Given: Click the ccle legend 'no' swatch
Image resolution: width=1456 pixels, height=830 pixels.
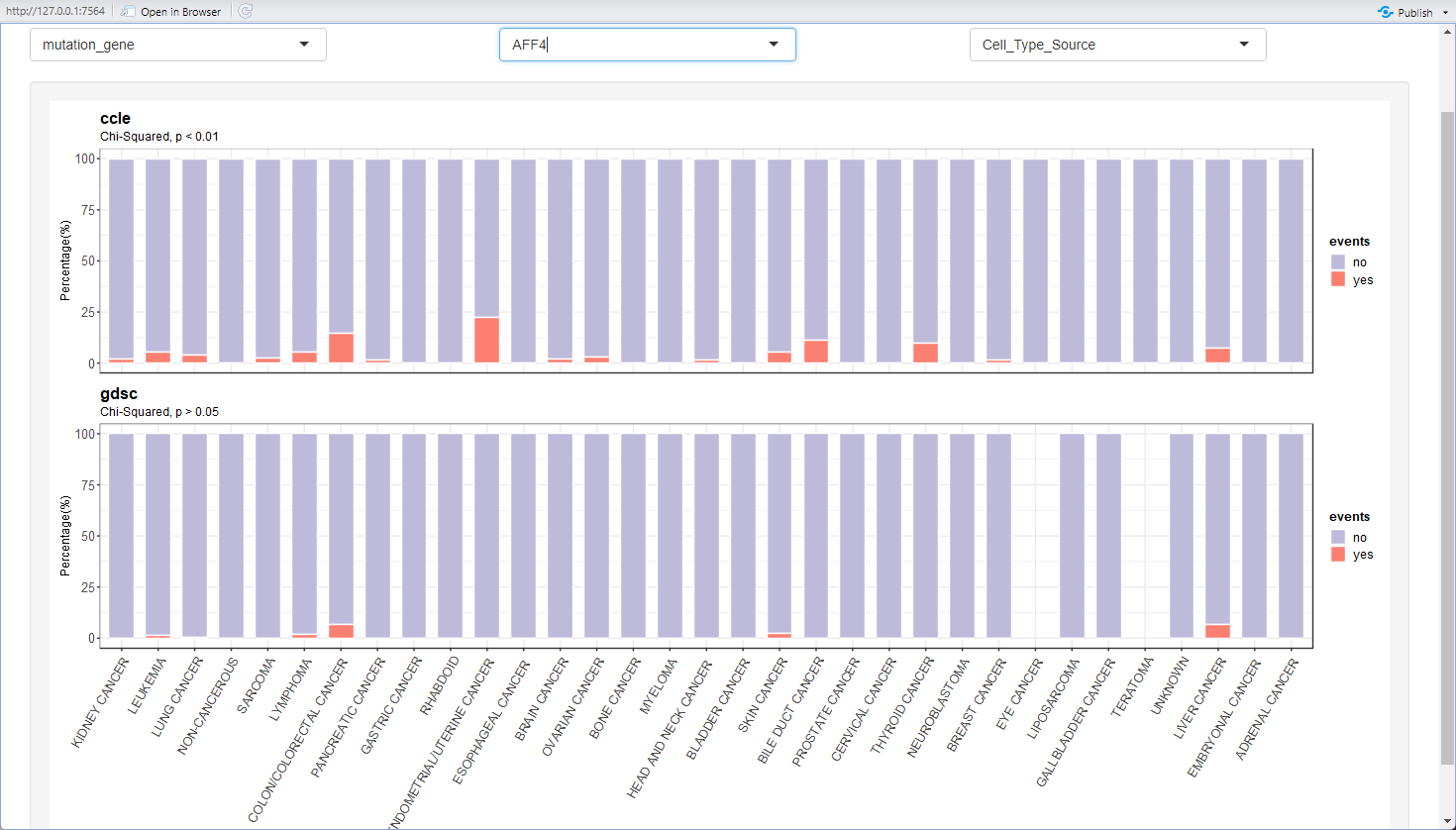Looking at the screenshot, I should pos(1338,262).
